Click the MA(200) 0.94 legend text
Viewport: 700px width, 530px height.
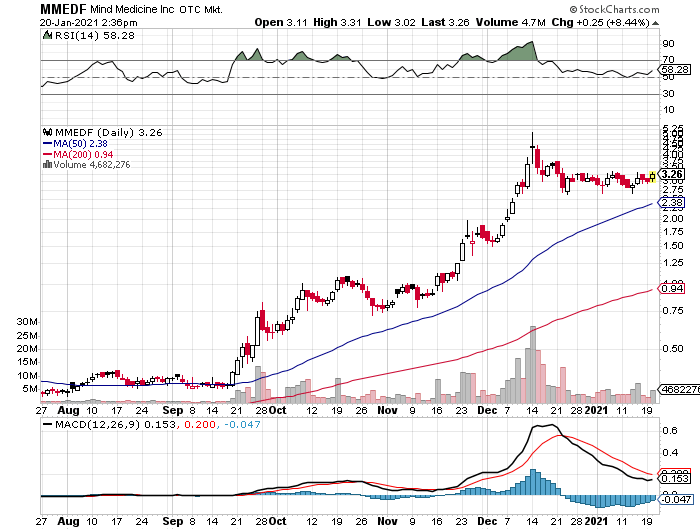click(83, 154)
